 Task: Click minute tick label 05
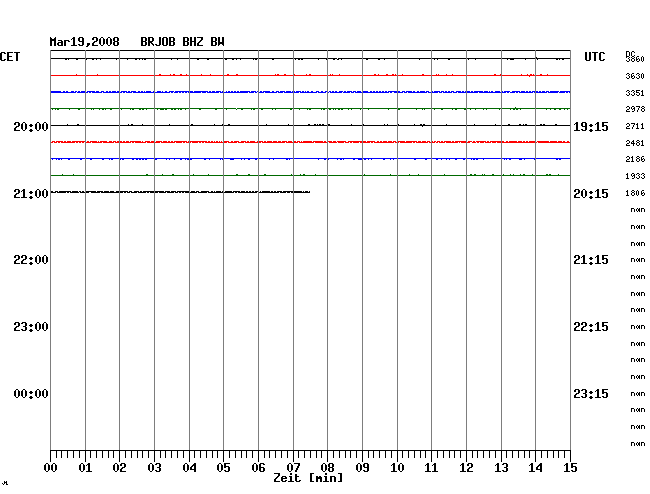pyautogui.click(x=223, y=468)
